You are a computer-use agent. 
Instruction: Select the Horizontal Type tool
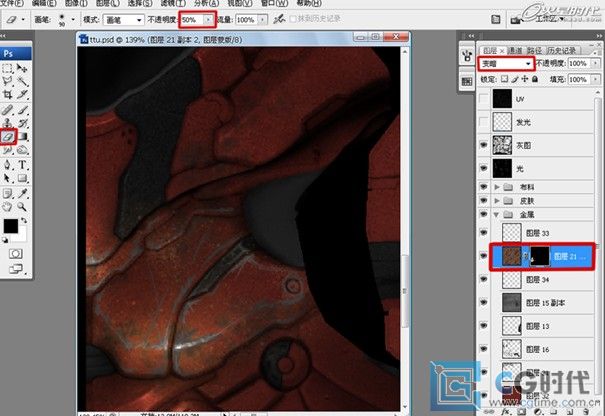[x=22, y=165]
